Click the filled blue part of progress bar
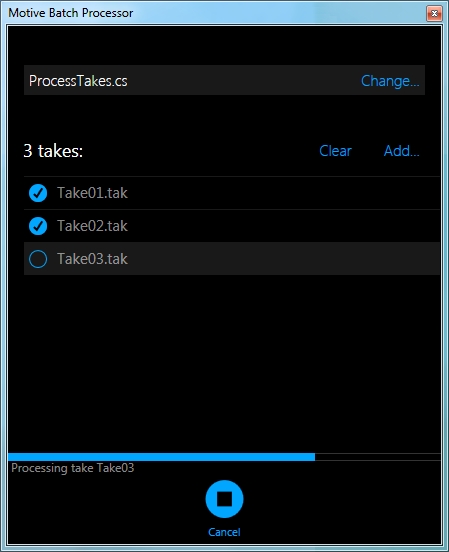449x552 pixels. coord(161,457)
